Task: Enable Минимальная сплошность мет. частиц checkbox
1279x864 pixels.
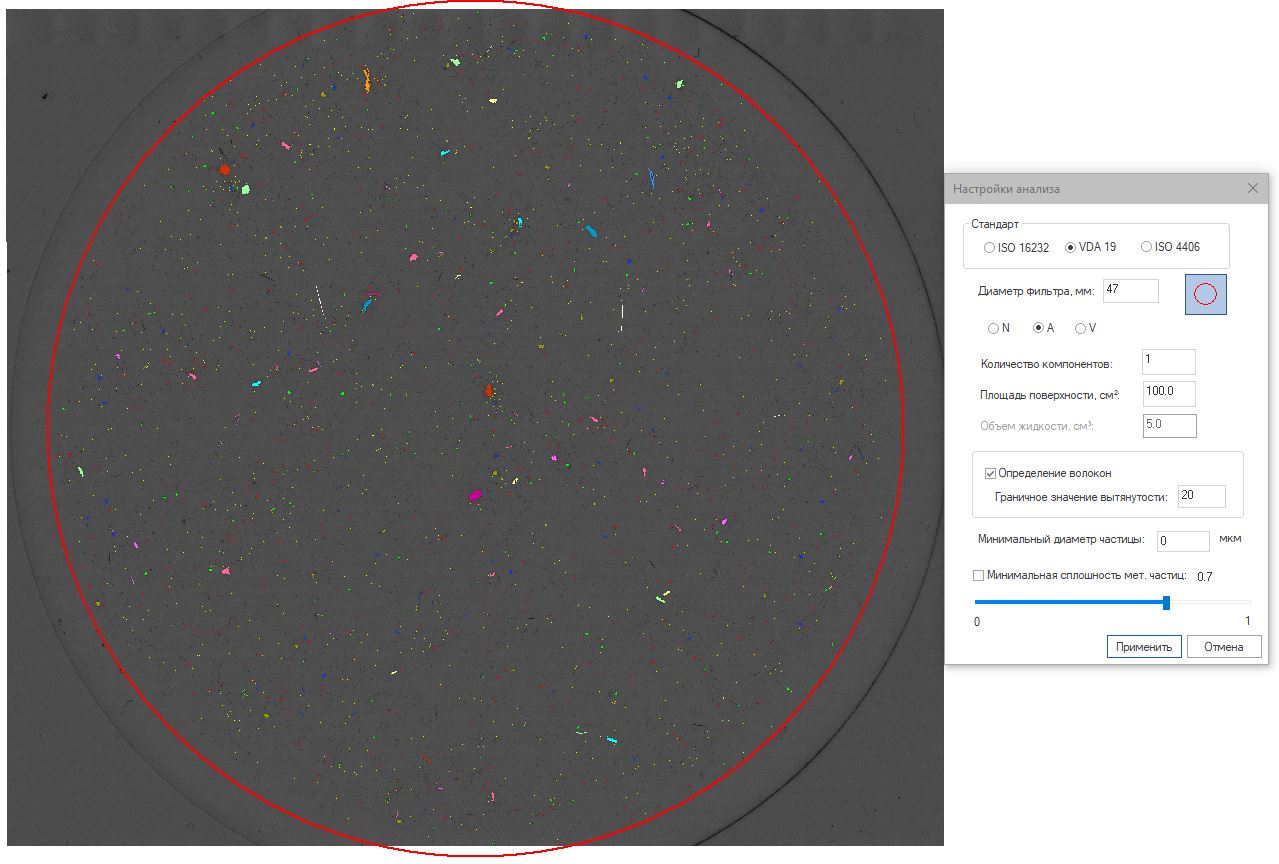Action: 979,575
